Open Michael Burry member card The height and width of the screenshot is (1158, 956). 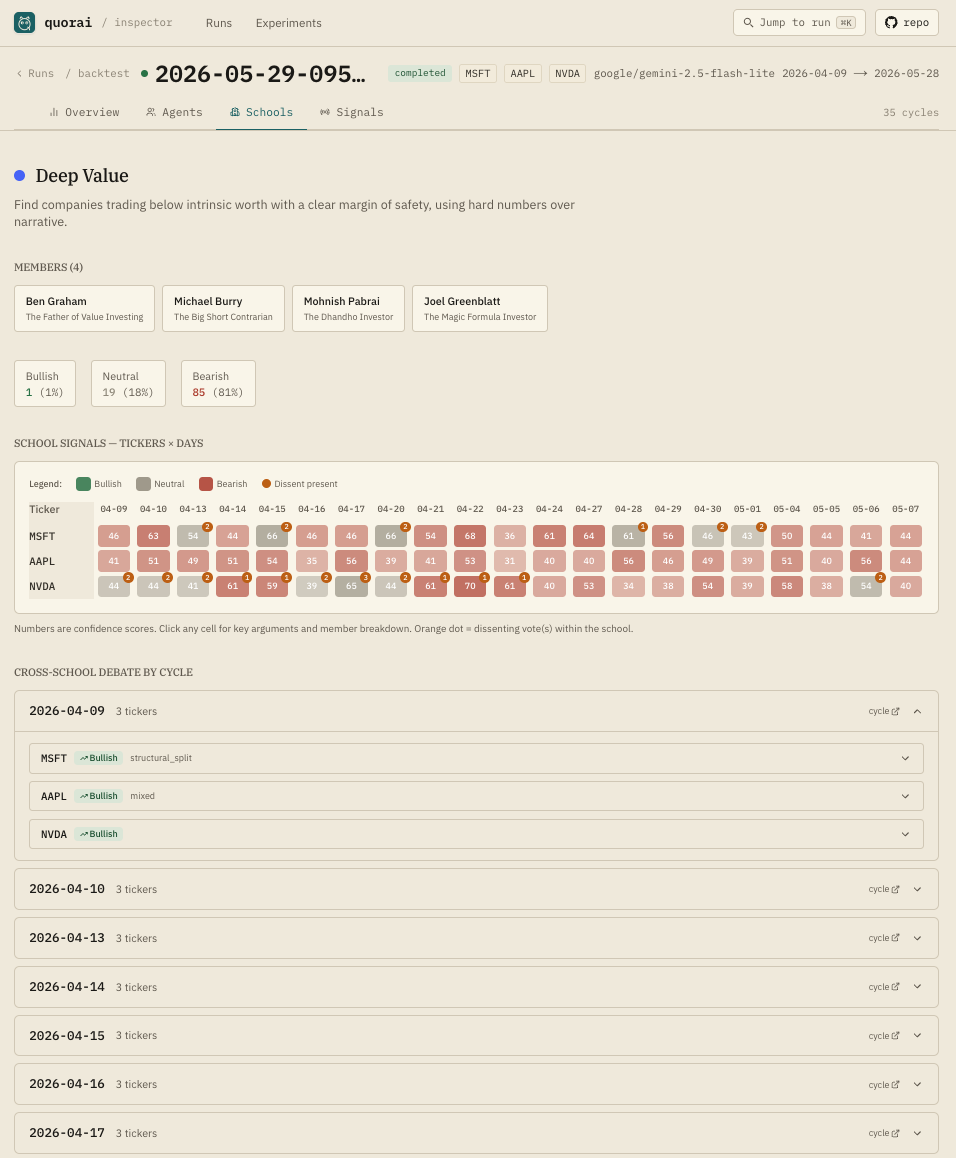[223, 309]
